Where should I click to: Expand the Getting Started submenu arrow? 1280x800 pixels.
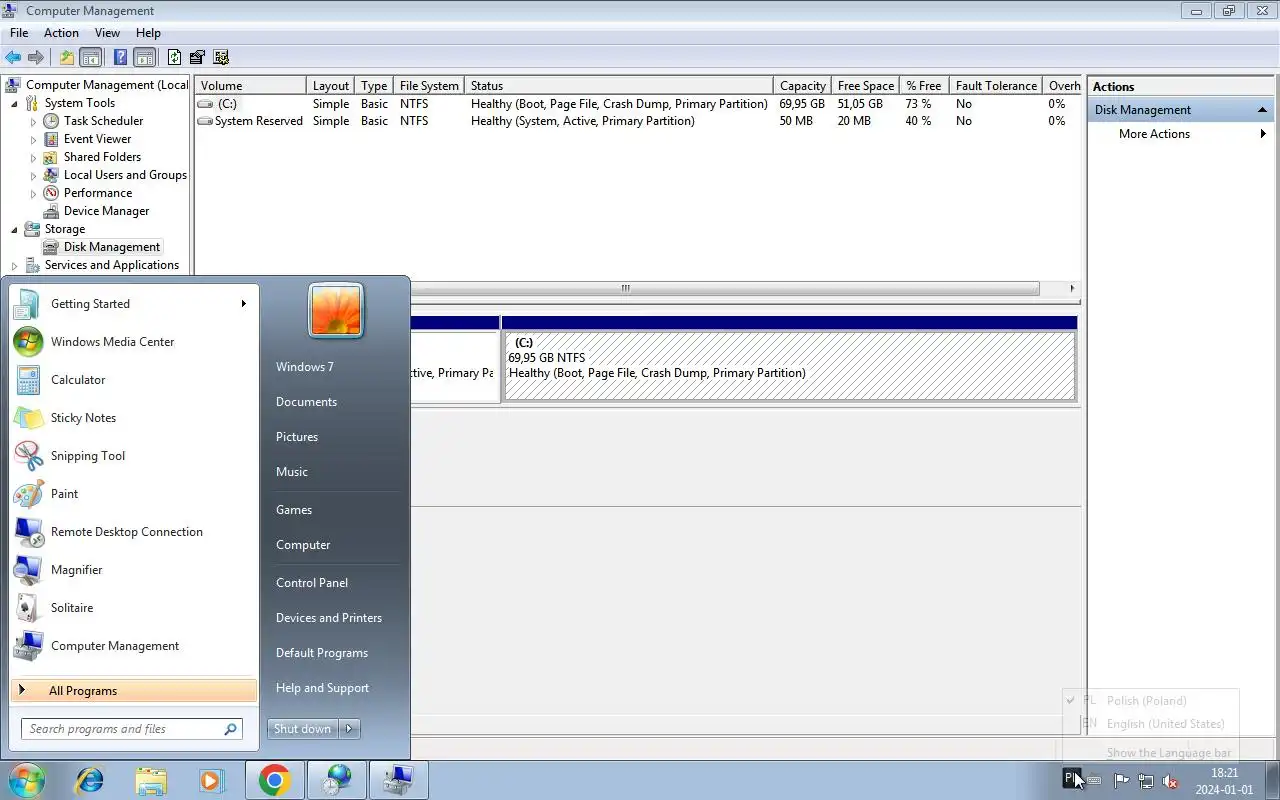(243, 304)
